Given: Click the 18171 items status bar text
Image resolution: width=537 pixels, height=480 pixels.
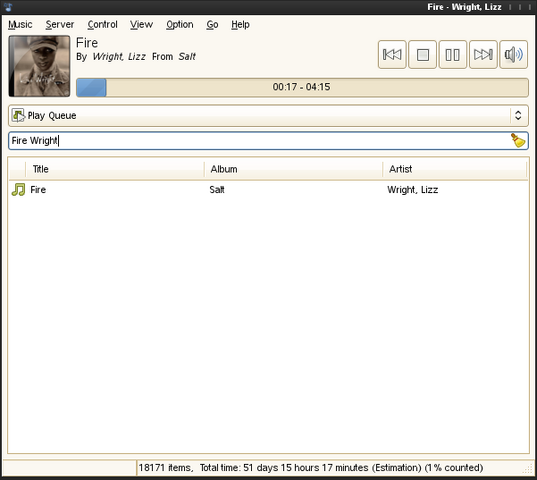Looking at the screenshot, I should 311,468.
